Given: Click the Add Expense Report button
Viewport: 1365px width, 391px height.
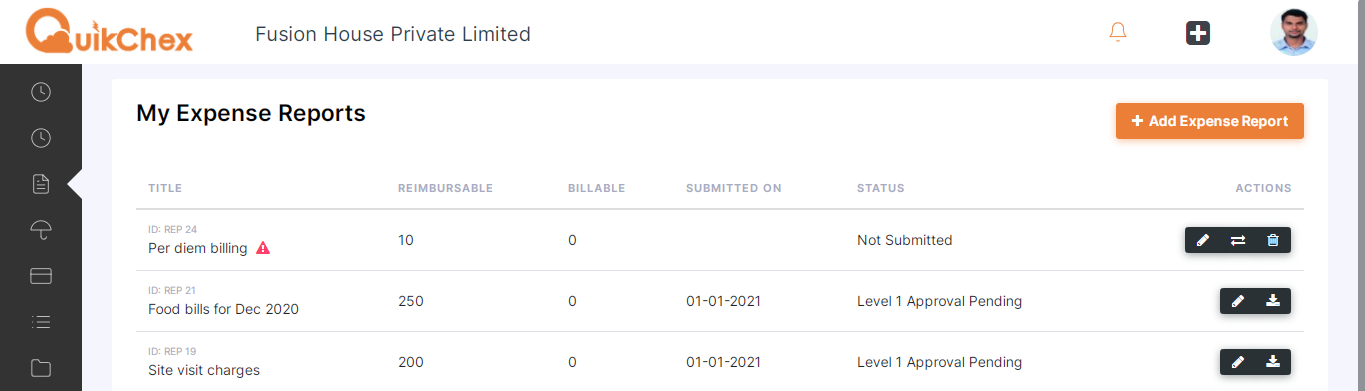Looking at the screenshot, I should click(1210, 121).
